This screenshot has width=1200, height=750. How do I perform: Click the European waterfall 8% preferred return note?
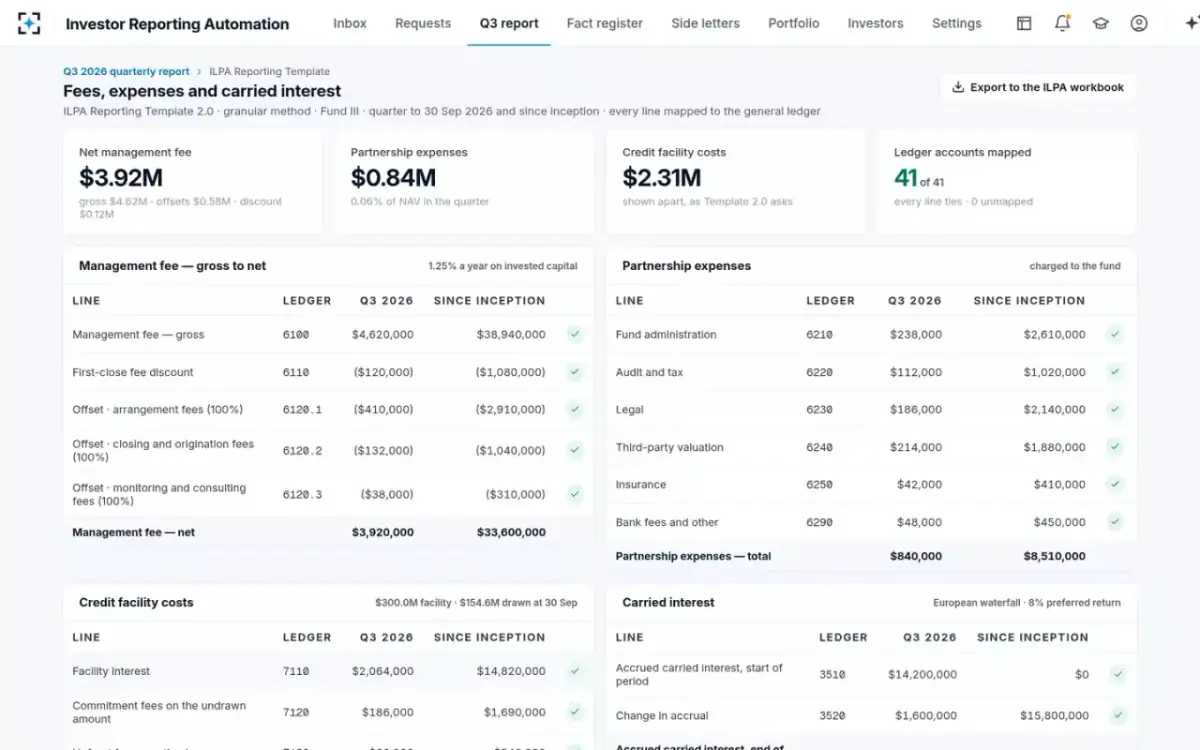pyautogui.click(x=1027, y=603)
